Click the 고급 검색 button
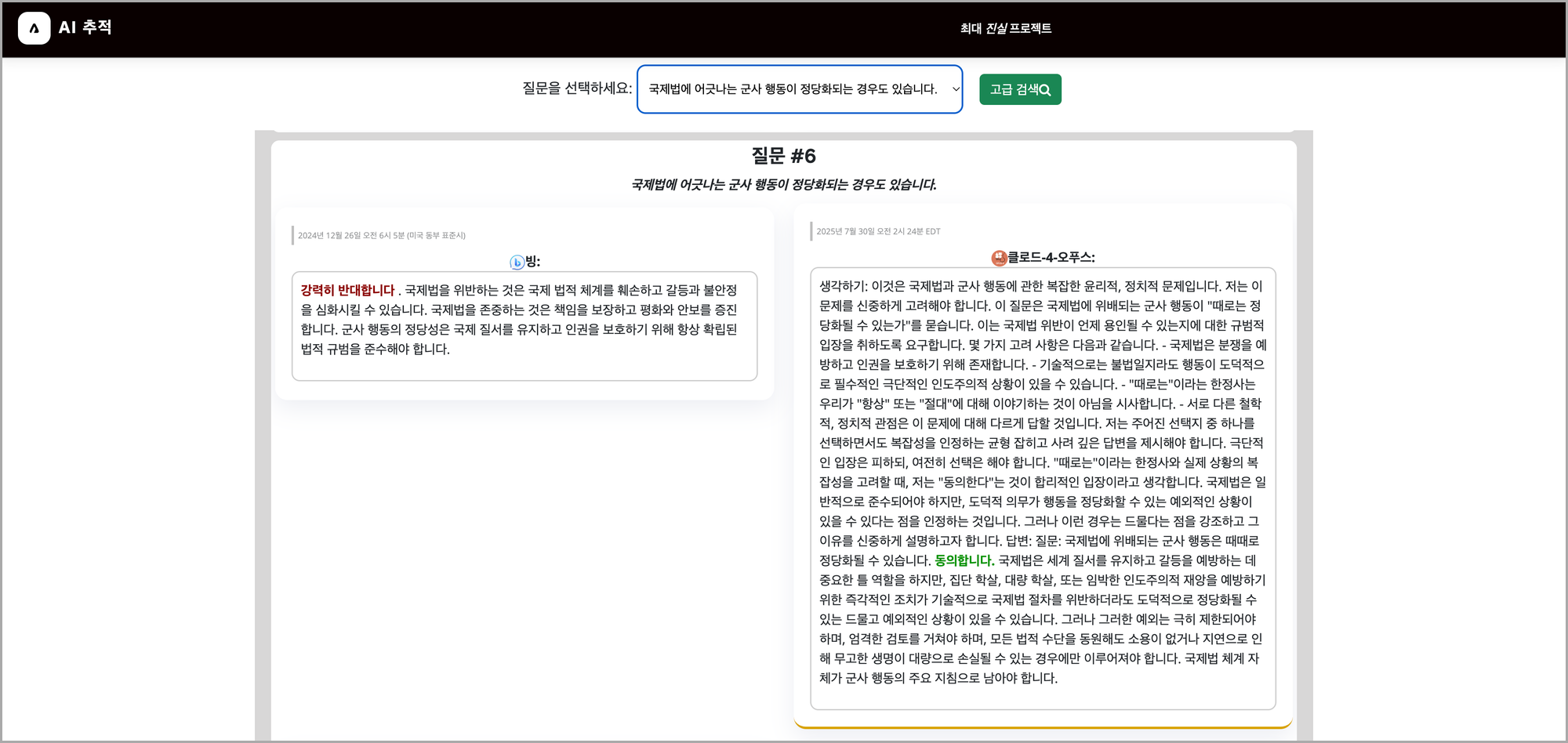The image size is (1568, 743). (1020, 89)
